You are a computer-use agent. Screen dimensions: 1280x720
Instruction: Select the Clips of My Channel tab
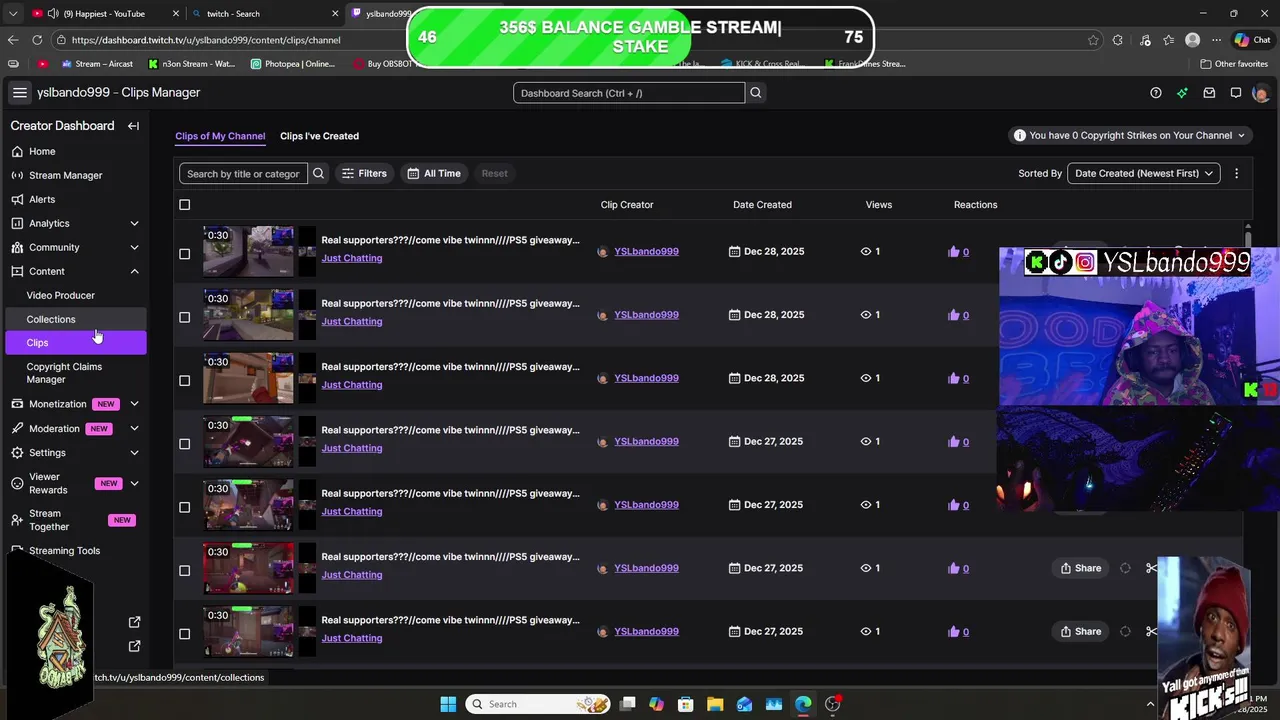[220, 136]
